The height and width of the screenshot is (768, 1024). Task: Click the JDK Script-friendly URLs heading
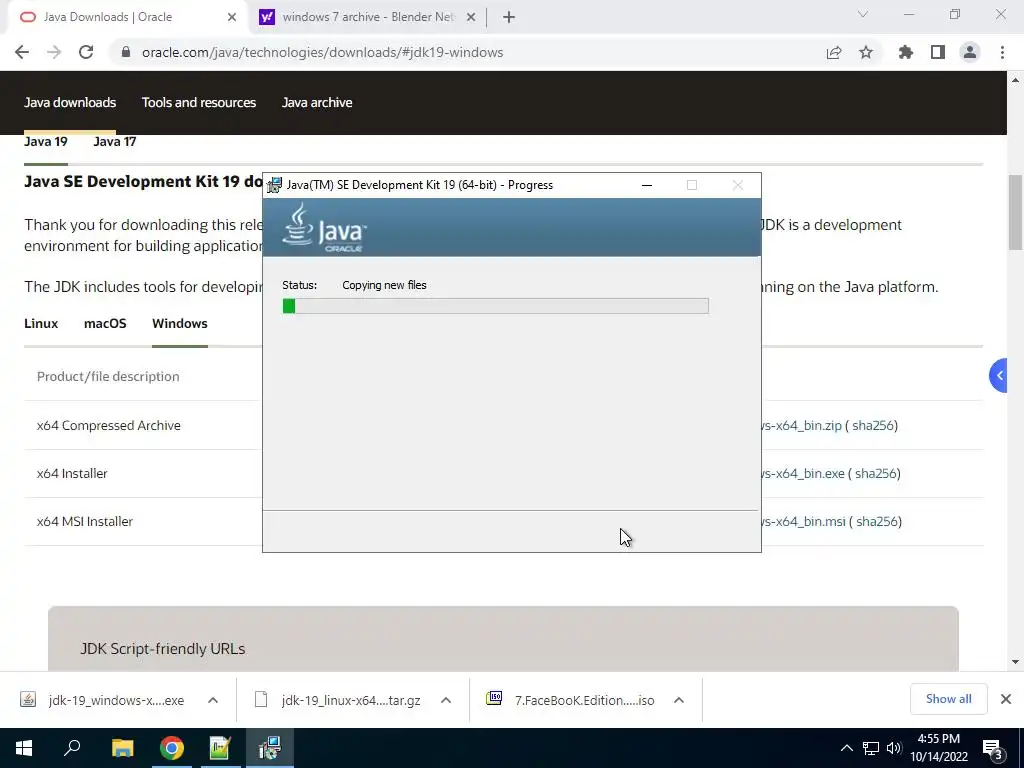[x=163, y=648]
